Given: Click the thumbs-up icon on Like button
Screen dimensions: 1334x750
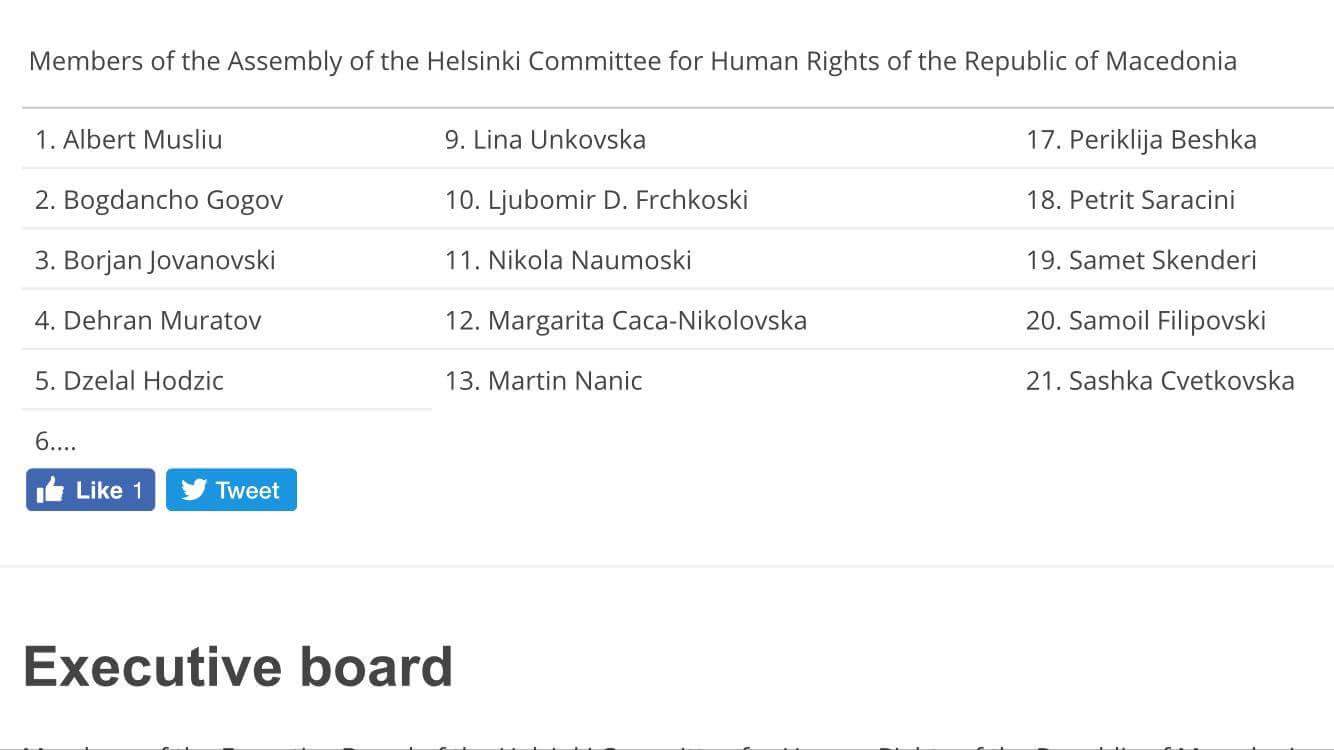Looking at the screenshot, I should [49, 490].
